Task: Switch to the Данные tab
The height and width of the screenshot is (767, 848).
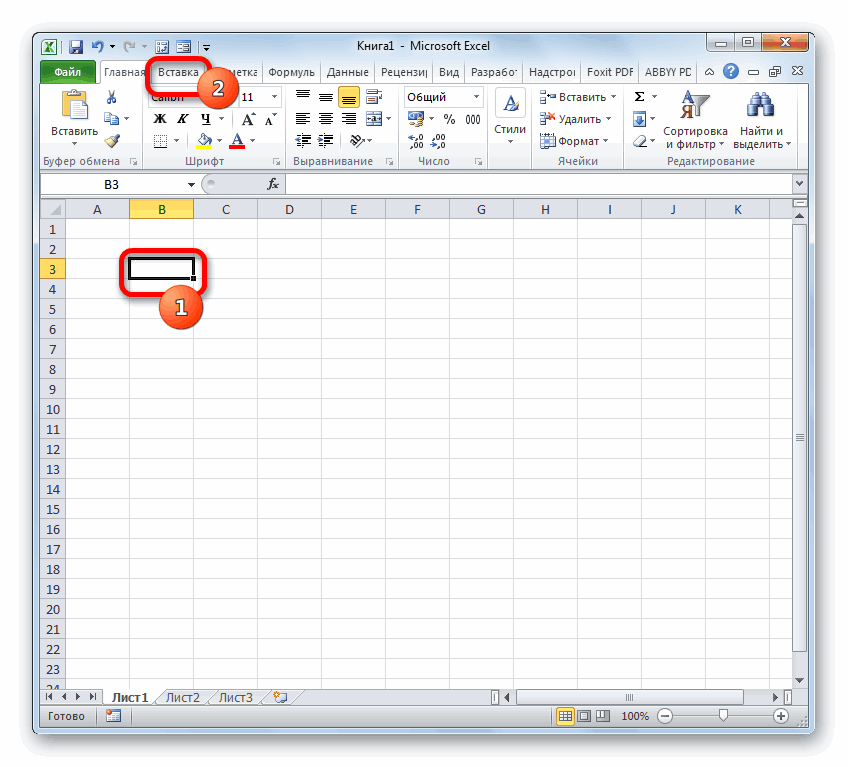Action: click(x=347, y=72)
